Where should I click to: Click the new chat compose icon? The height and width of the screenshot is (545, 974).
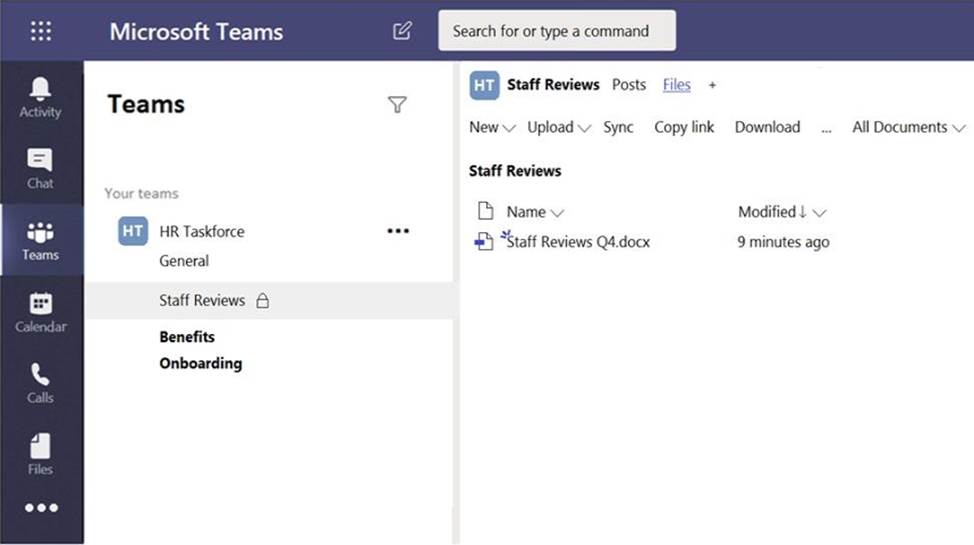coord(402,31)
